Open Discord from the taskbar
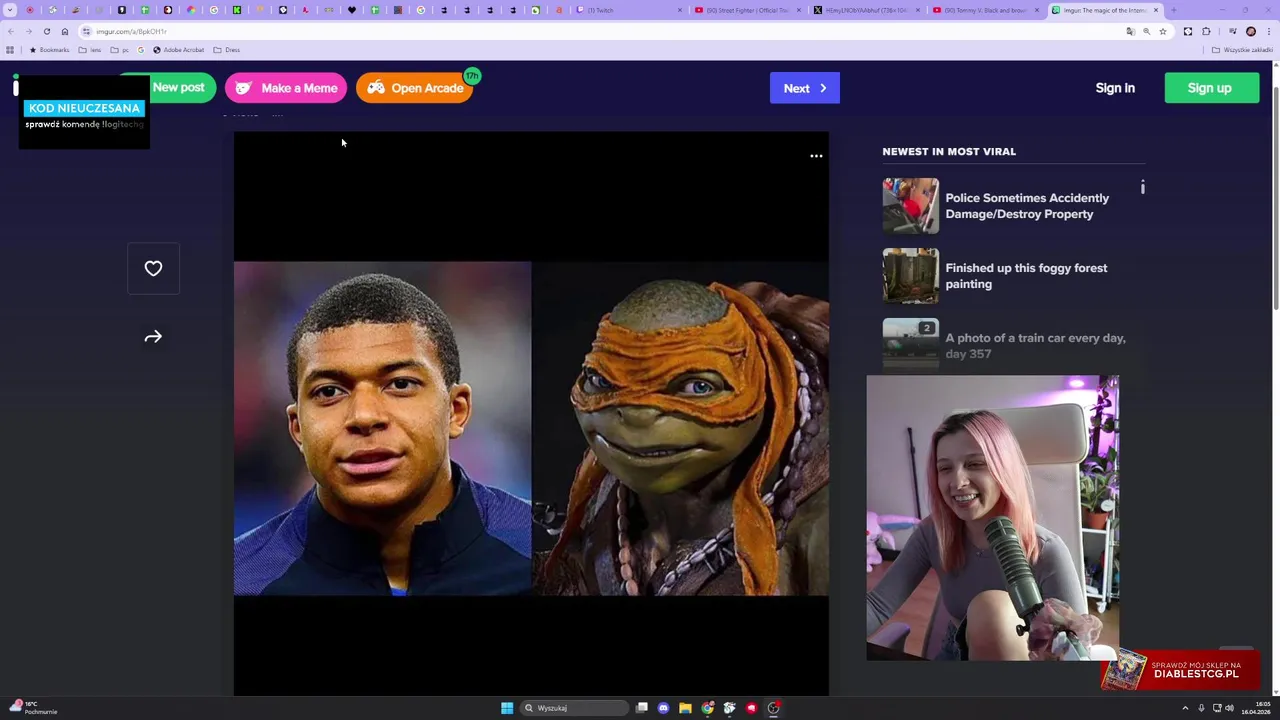Screen dimensions: 1280x720 pyautogui.click(x=663, y=708)
